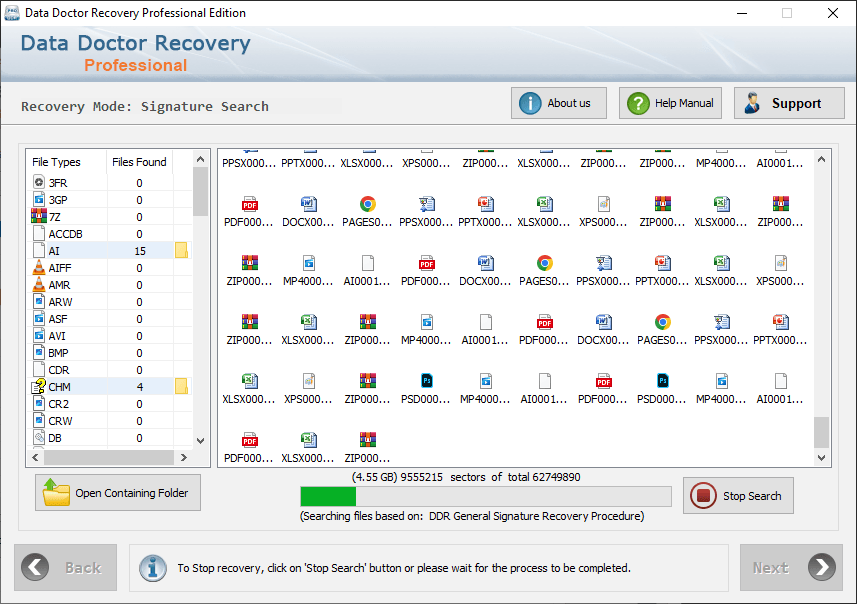This screenshot has width=857, height=604.
Task: Select the CR2 file type icon
Action: [39, 403]
